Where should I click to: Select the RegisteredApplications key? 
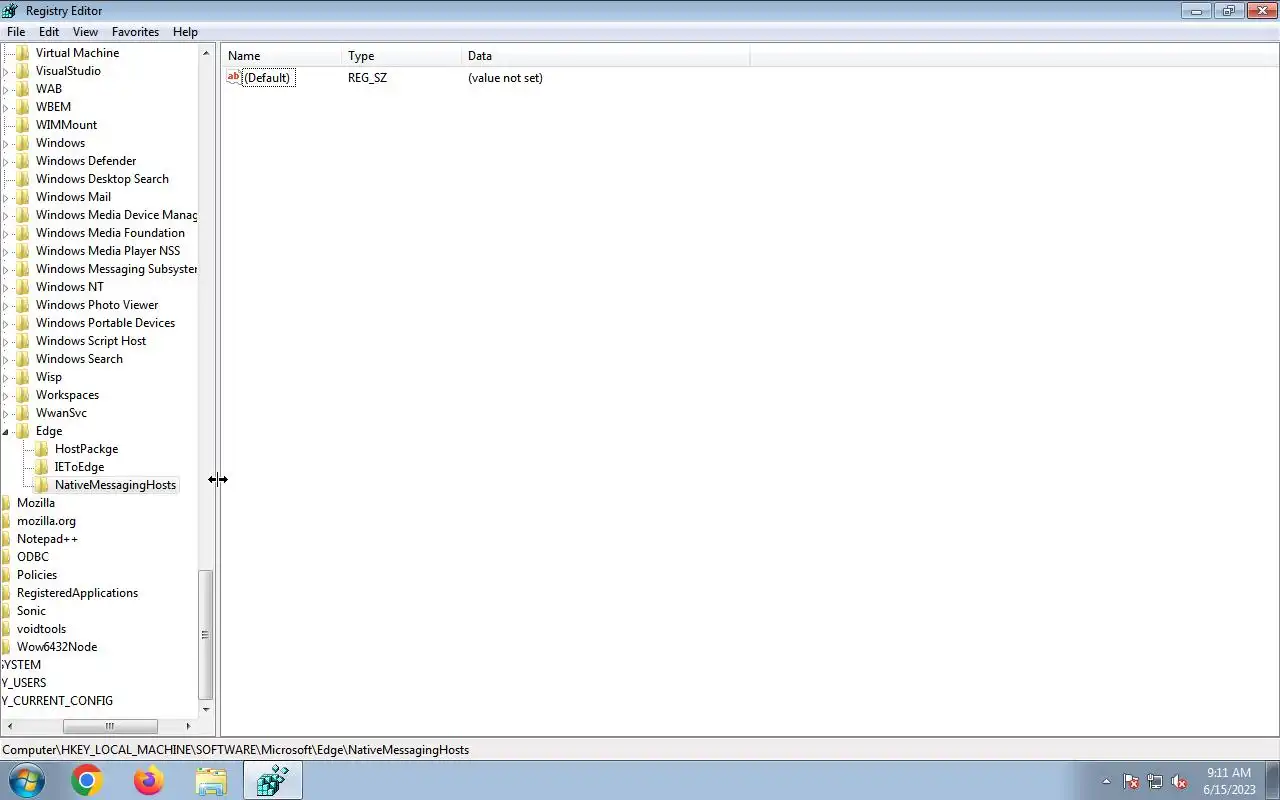tap(77, 593)
